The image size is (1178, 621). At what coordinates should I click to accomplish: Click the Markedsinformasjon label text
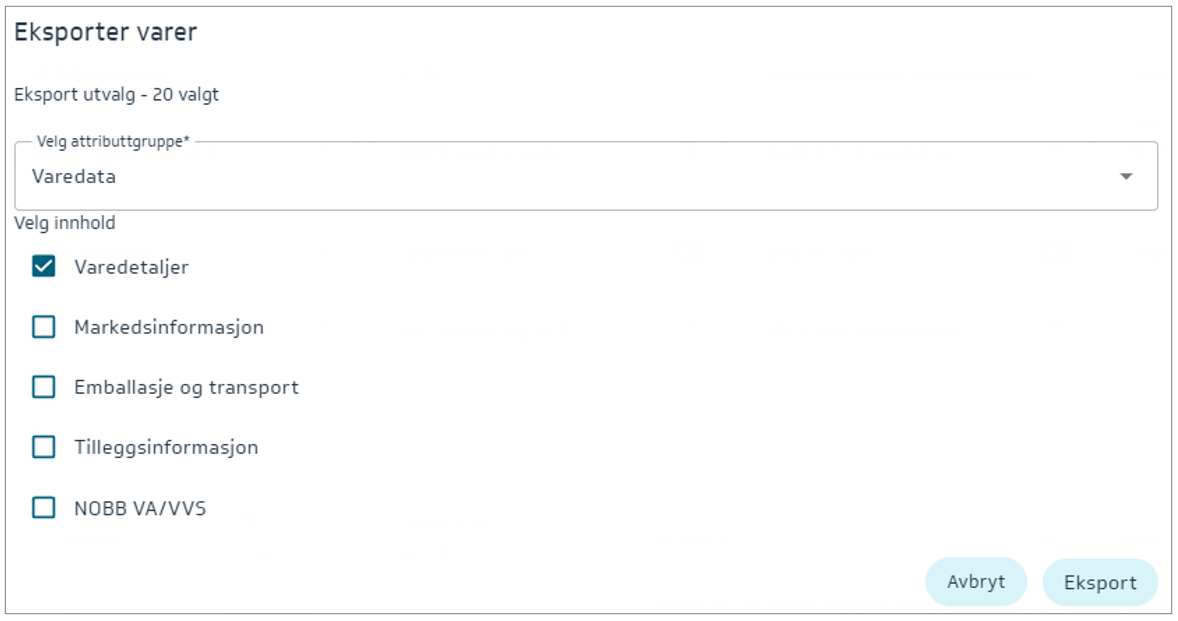(169, 327)
